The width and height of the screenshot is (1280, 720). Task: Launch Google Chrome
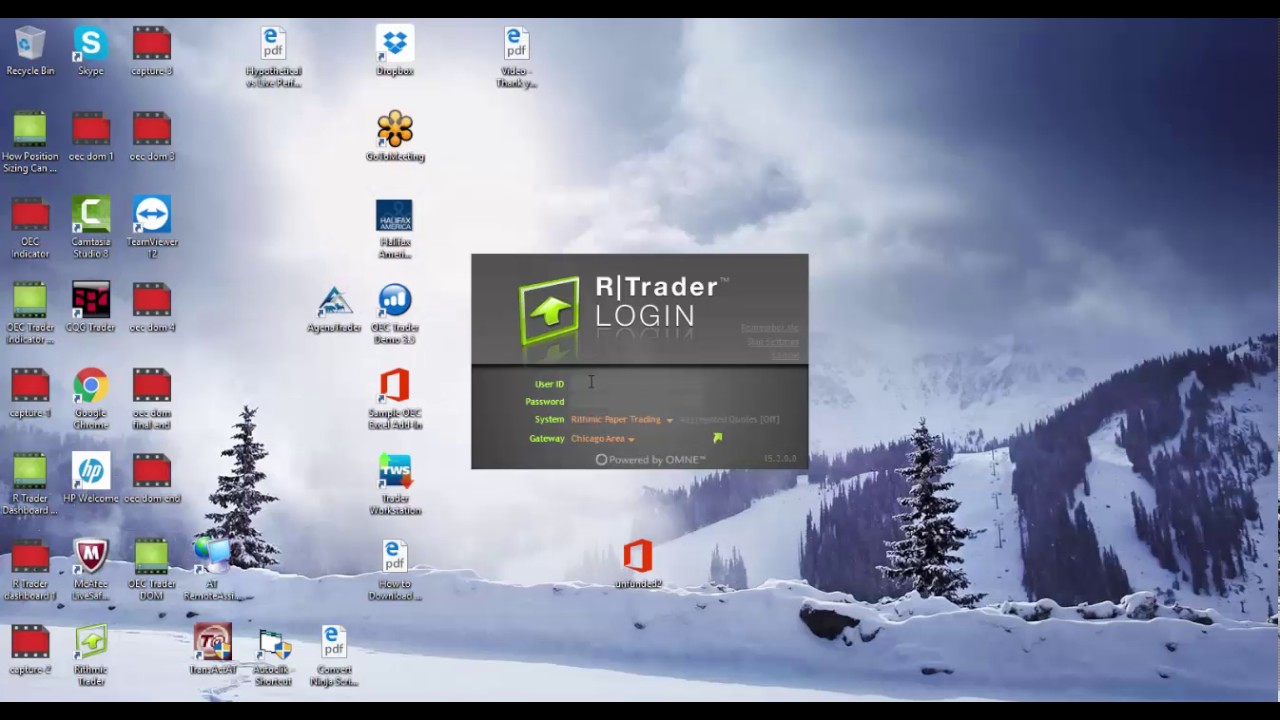point(91,400)
